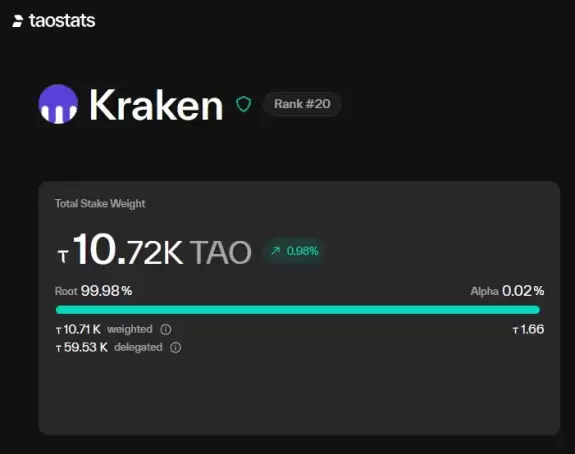The image size is (575, 454).
Task: Select the 0.98% change badge
Action: pos(294,251)
